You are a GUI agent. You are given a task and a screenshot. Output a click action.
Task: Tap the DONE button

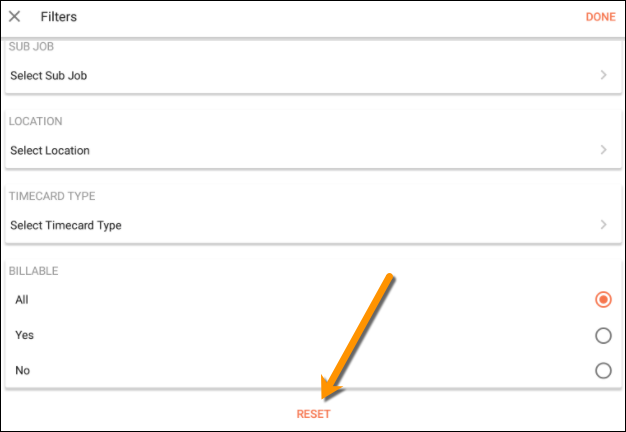click(x=600, y=17)
